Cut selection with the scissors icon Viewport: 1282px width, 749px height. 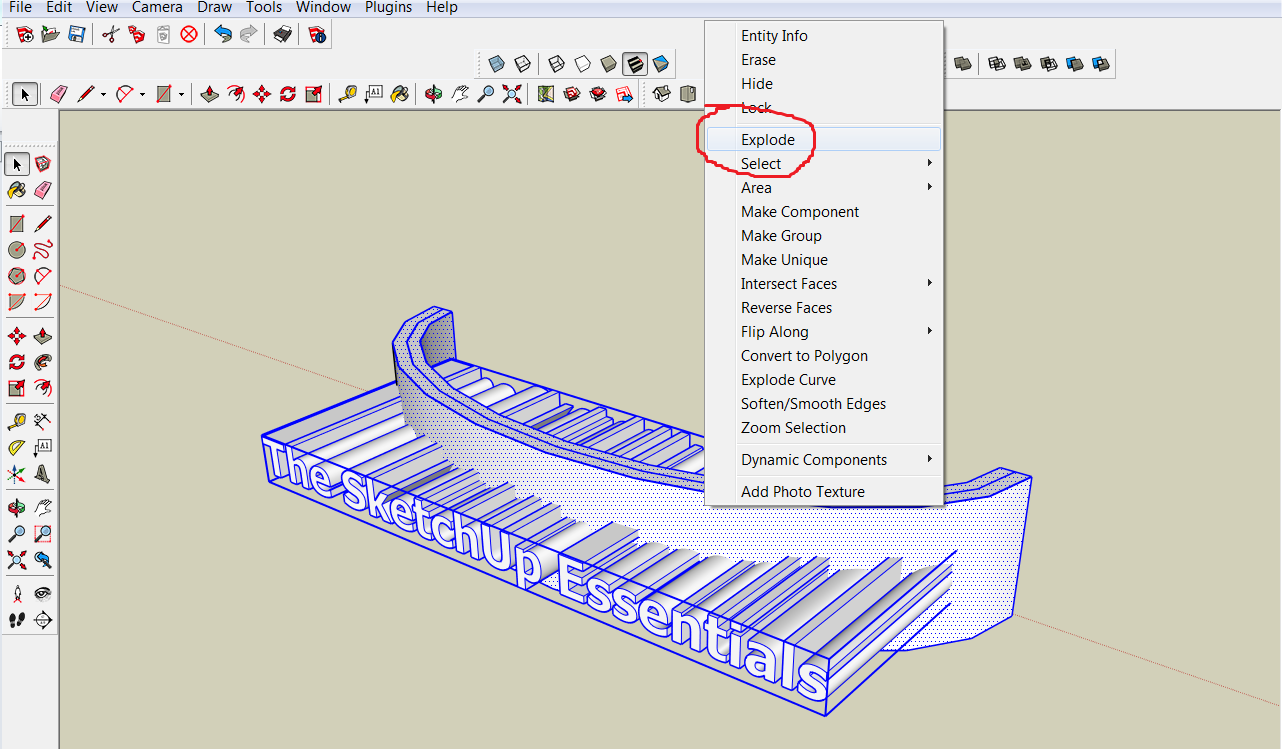[x=111, y=34]
